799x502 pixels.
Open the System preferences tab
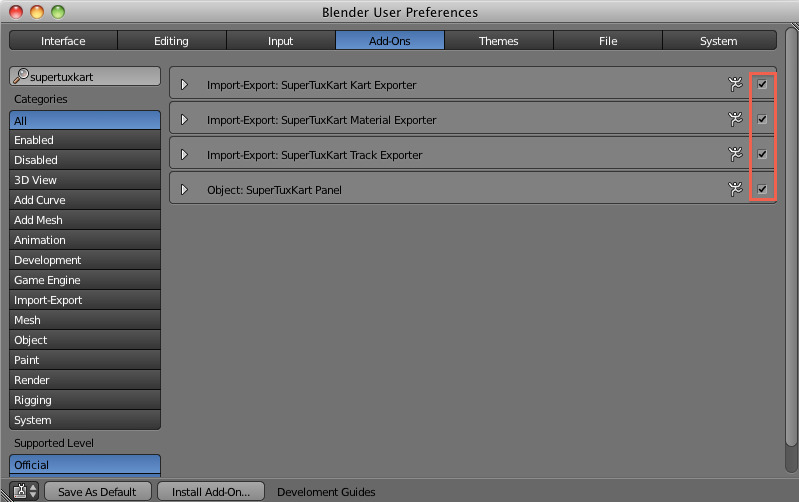point(719,40)
